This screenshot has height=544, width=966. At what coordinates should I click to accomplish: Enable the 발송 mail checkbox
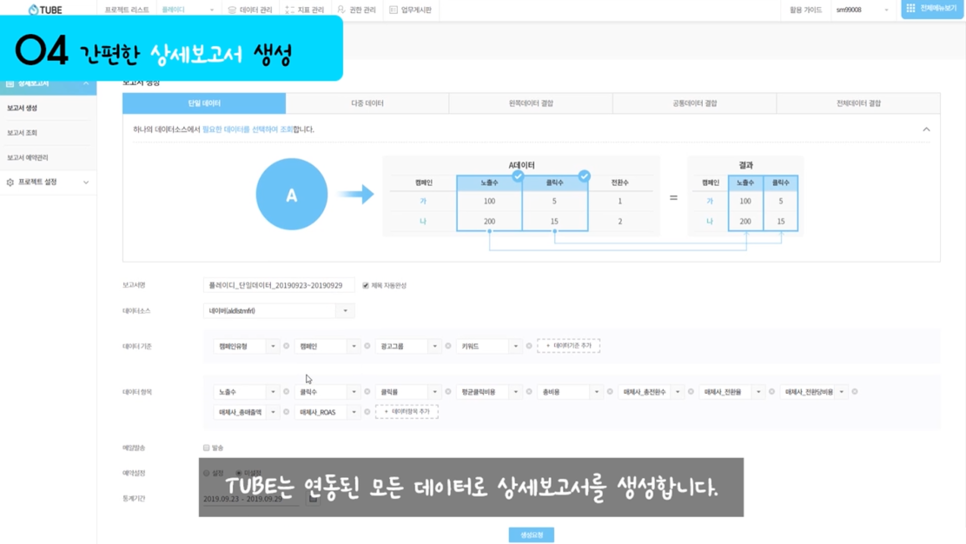click(x=206, y=448)
